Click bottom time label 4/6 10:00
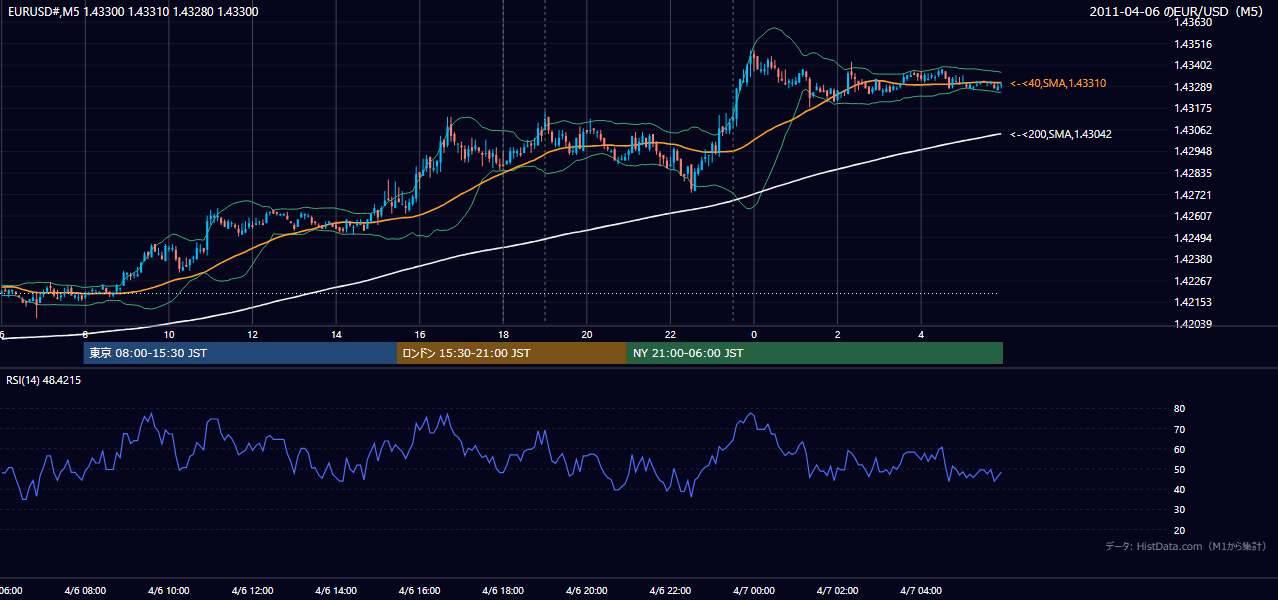 [x=168, y=591]
